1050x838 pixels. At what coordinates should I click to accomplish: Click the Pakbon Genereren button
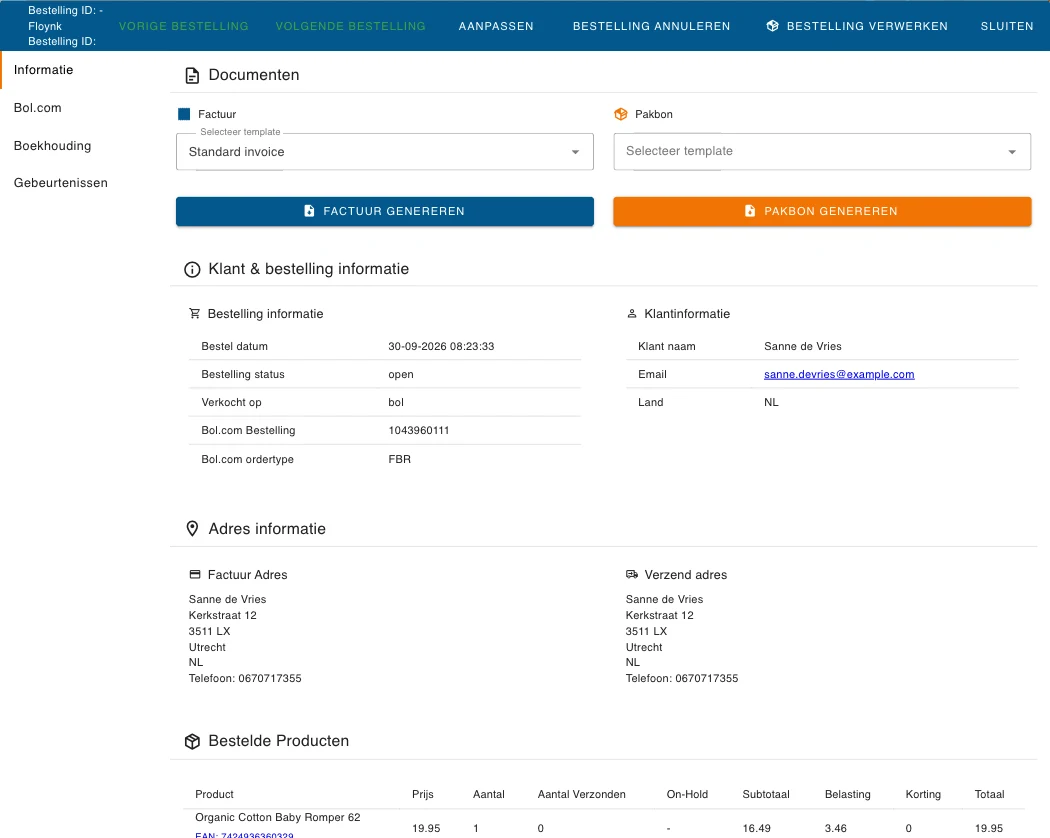click(x=822, y=211)
